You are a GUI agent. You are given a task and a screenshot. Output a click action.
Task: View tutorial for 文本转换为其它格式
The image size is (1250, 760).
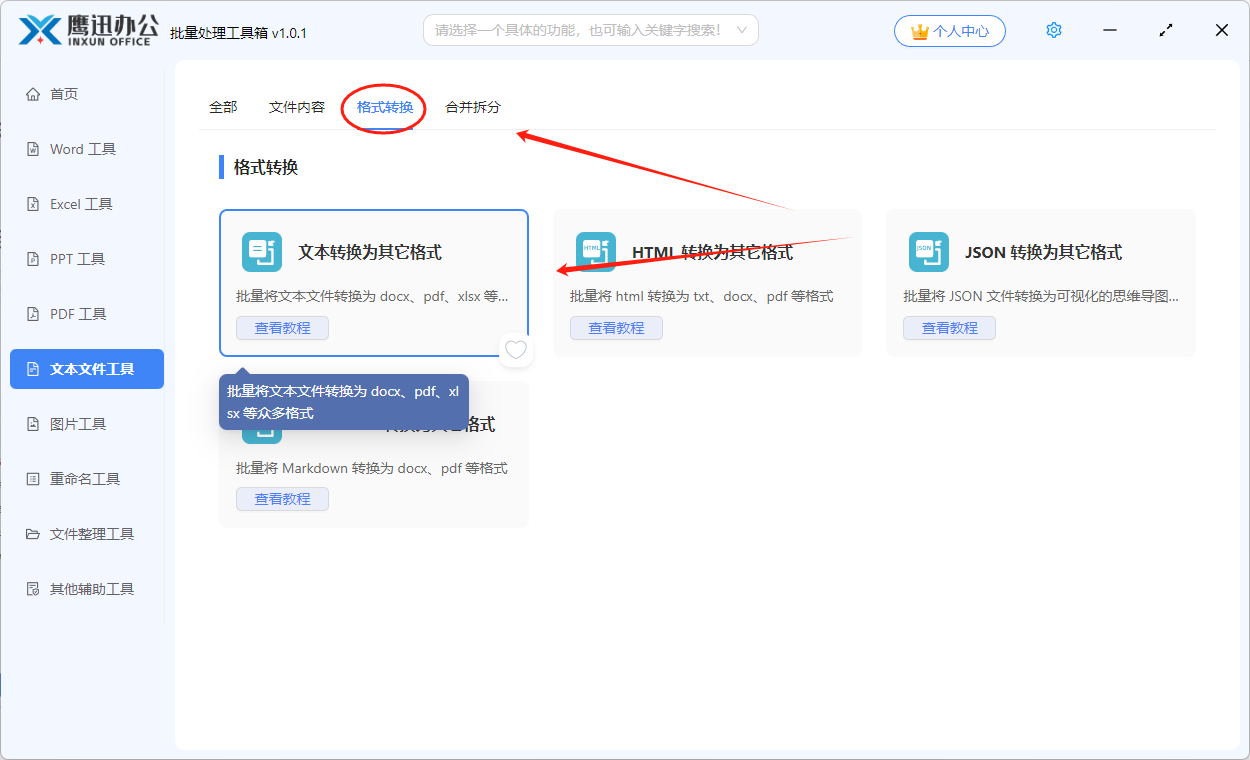[282, 328]
